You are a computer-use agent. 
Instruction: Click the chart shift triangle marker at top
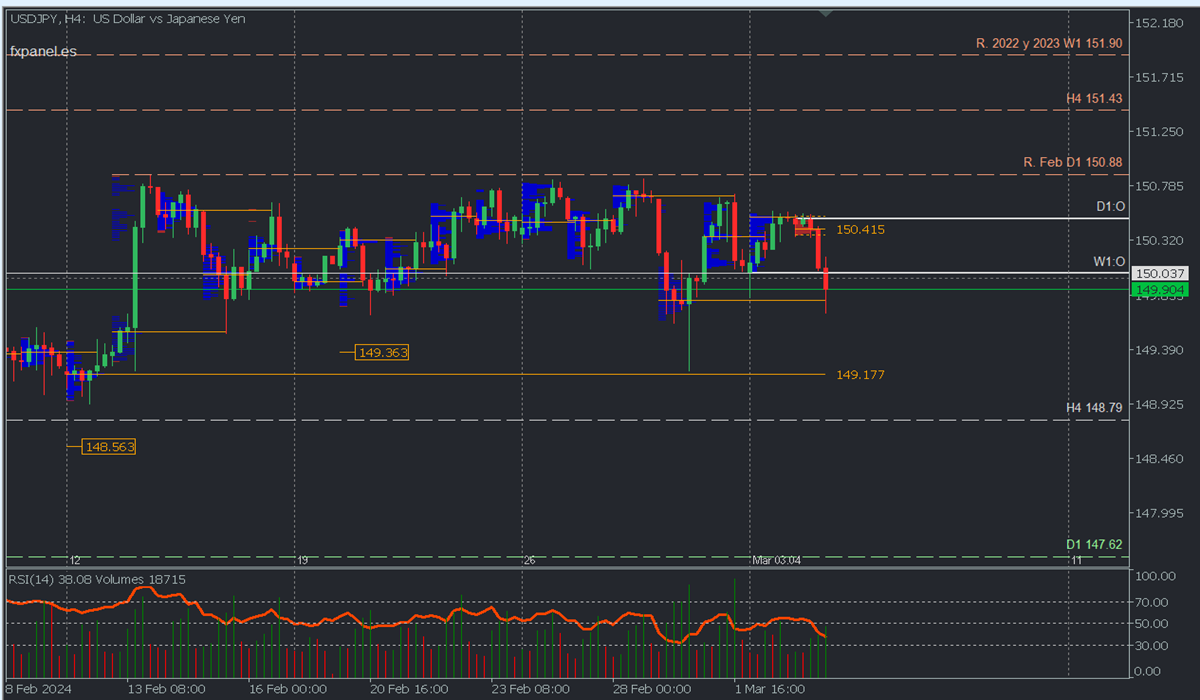825,13
